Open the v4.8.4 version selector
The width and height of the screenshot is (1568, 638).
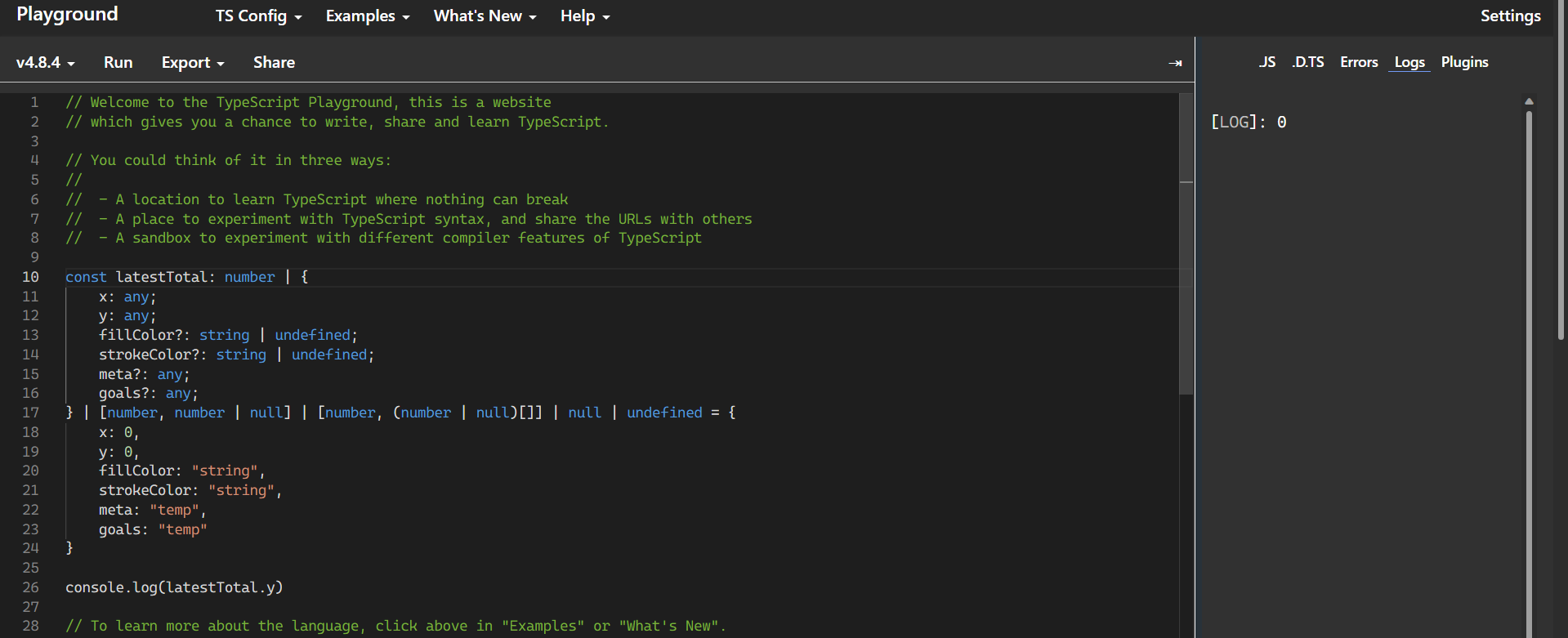coord(46,63)
